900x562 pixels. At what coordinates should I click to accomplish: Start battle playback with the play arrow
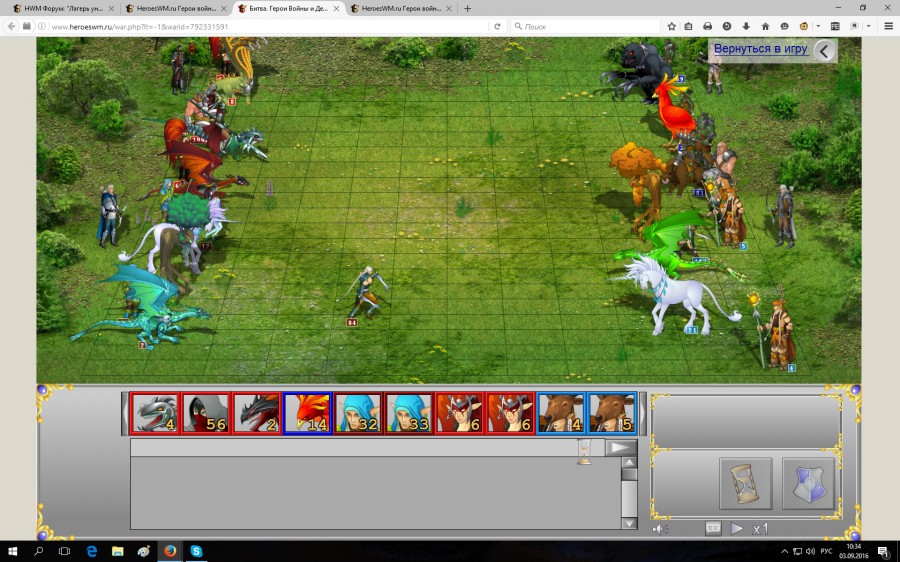(736, 528)
